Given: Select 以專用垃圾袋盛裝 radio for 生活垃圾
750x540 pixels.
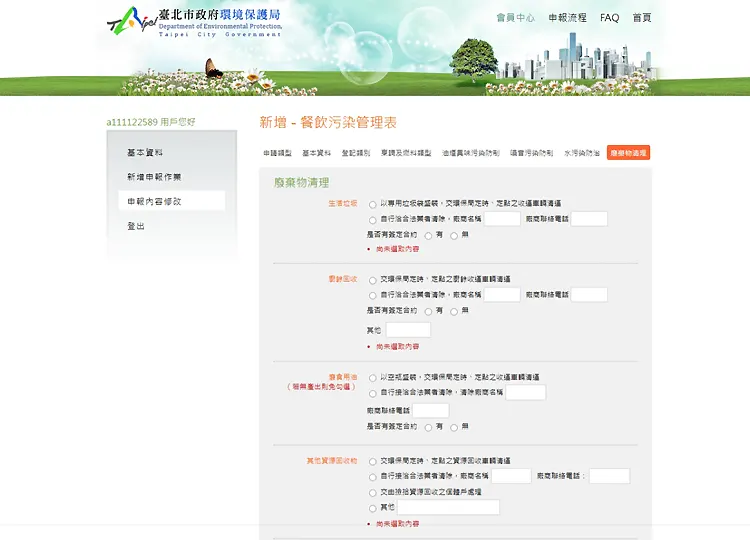Looking at the screenshot, I should click(x=373, y=203).
